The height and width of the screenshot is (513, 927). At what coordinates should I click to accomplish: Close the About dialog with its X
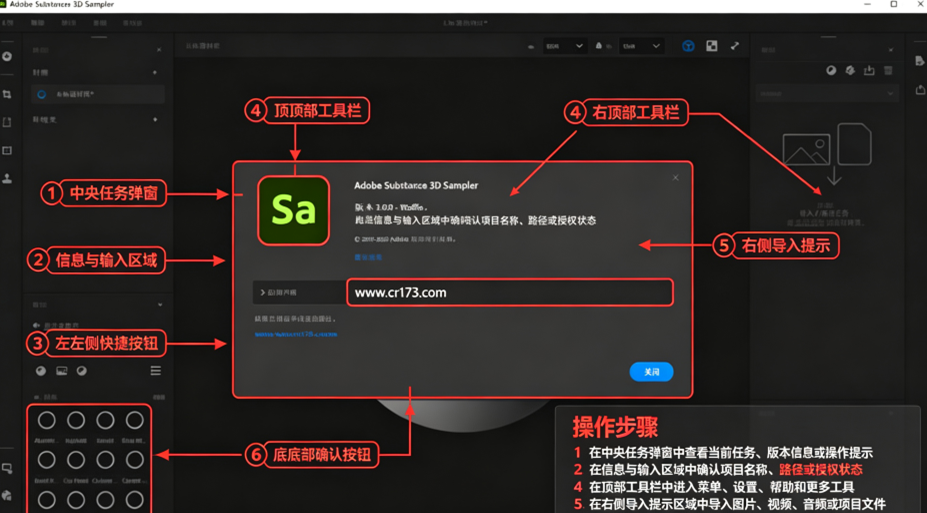click(676, 177)
